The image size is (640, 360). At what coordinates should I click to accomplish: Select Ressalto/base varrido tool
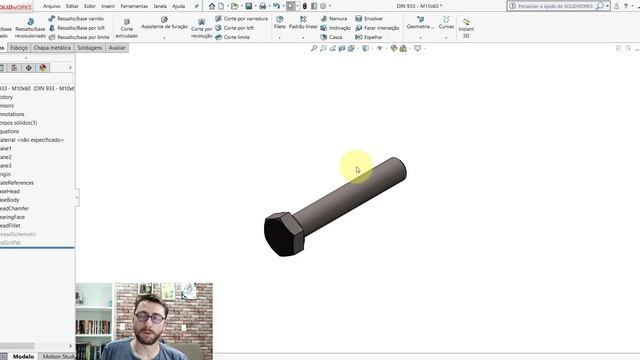point(76,19)
